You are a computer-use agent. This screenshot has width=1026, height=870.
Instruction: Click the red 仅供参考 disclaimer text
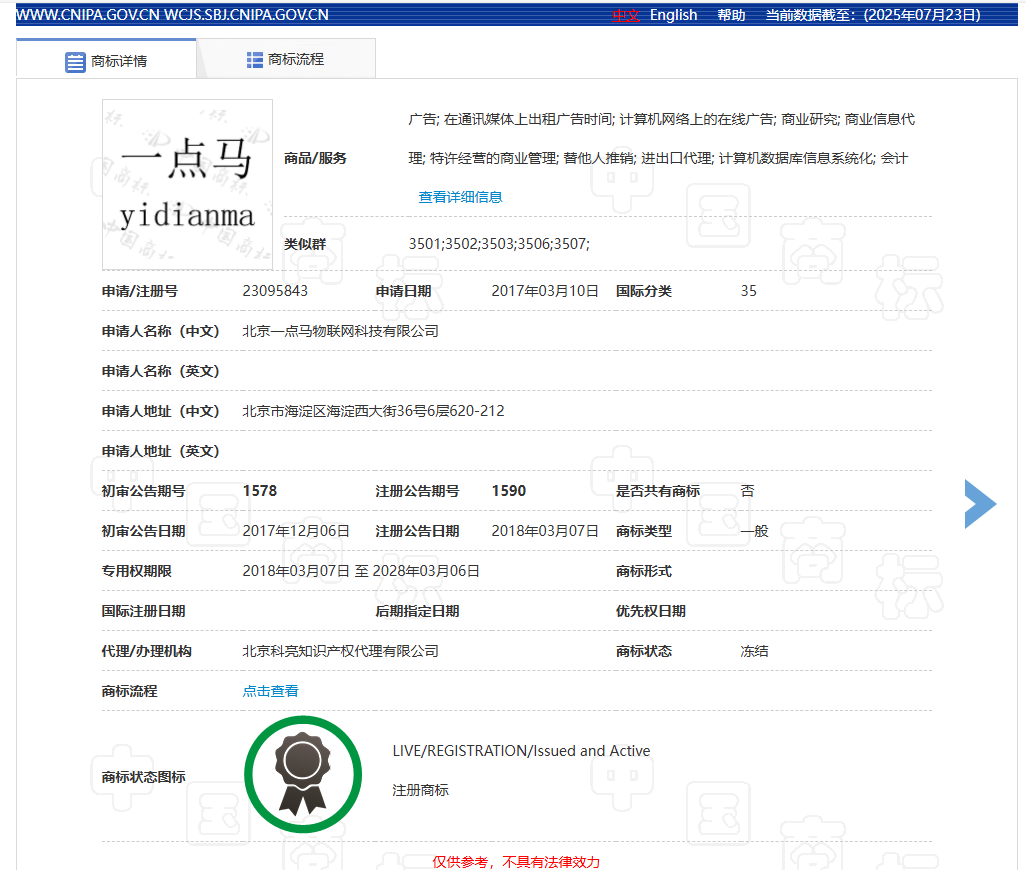pos(516,861)
